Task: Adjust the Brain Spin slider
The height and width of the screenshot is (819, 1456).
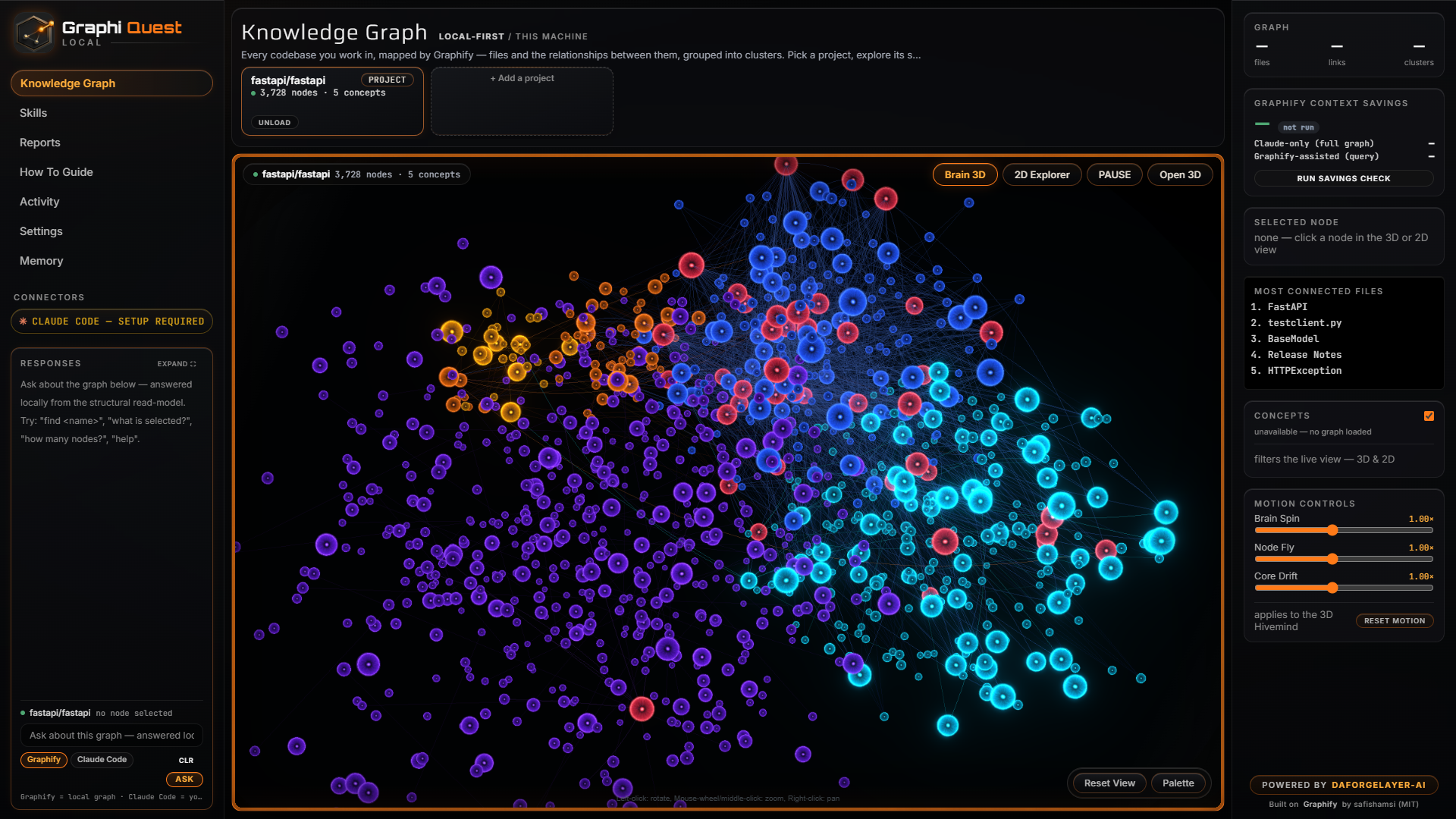Action: [x=1344, y=530]
